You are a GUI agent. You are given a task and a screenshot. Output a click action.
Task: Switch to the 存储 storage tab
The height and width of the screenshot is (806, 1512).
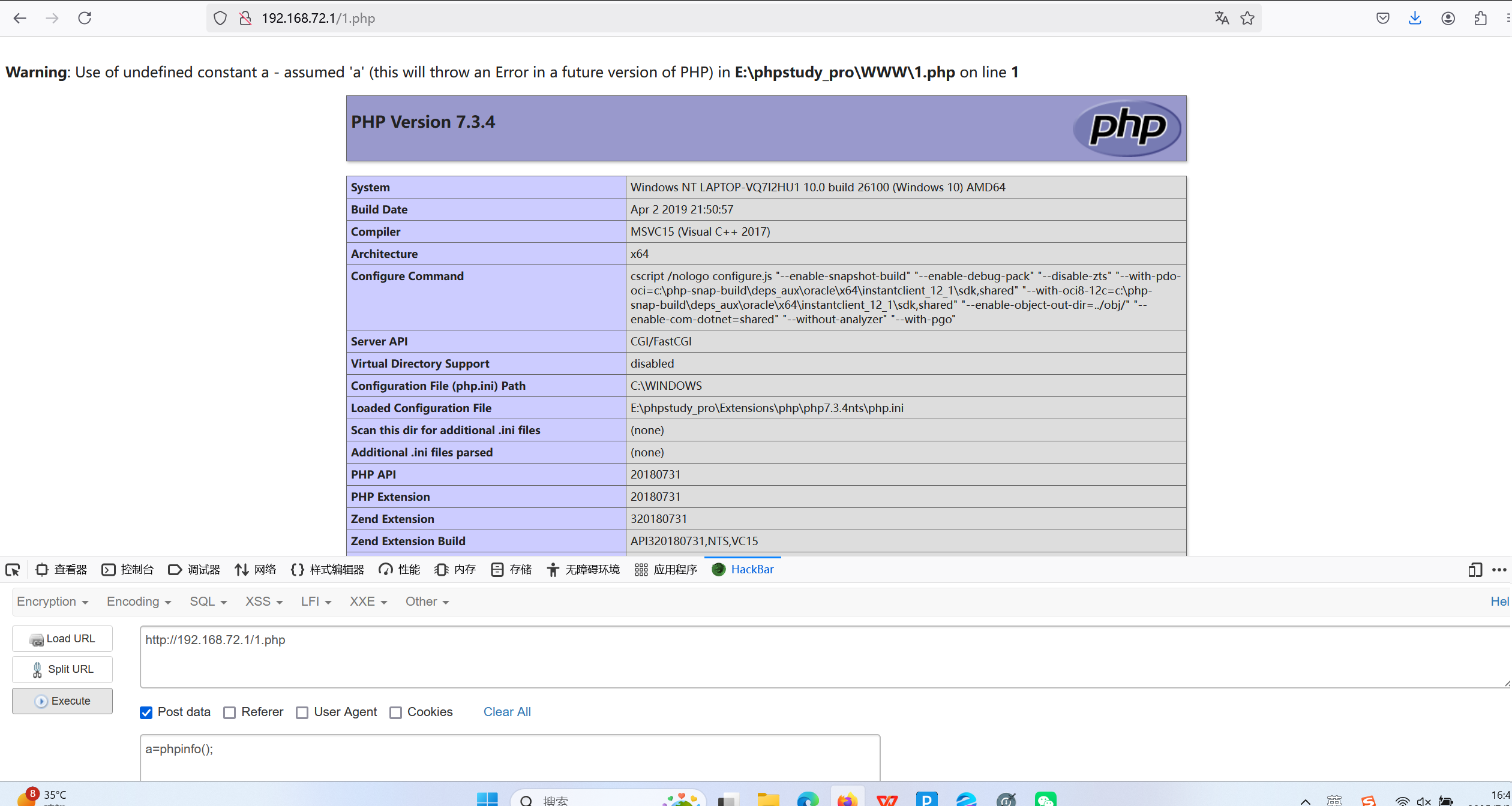coord(511,570)
